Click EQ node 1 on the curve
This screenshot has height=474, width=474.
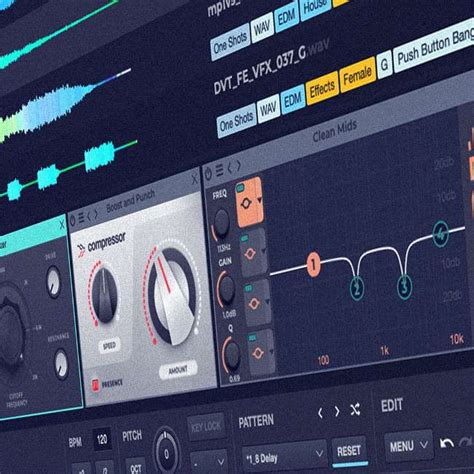[313, 265]
